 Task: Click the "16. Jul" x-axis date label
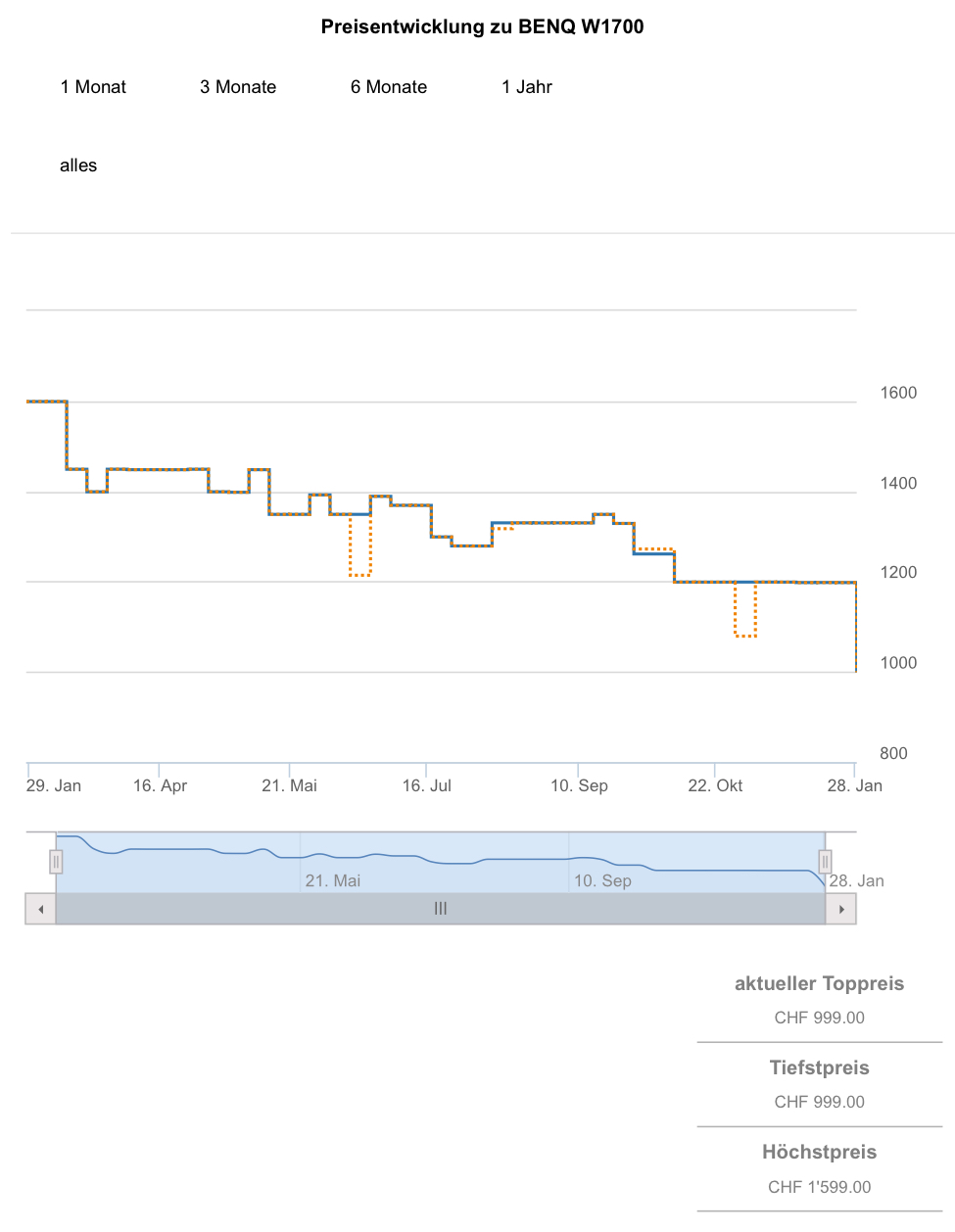(427, 785)
